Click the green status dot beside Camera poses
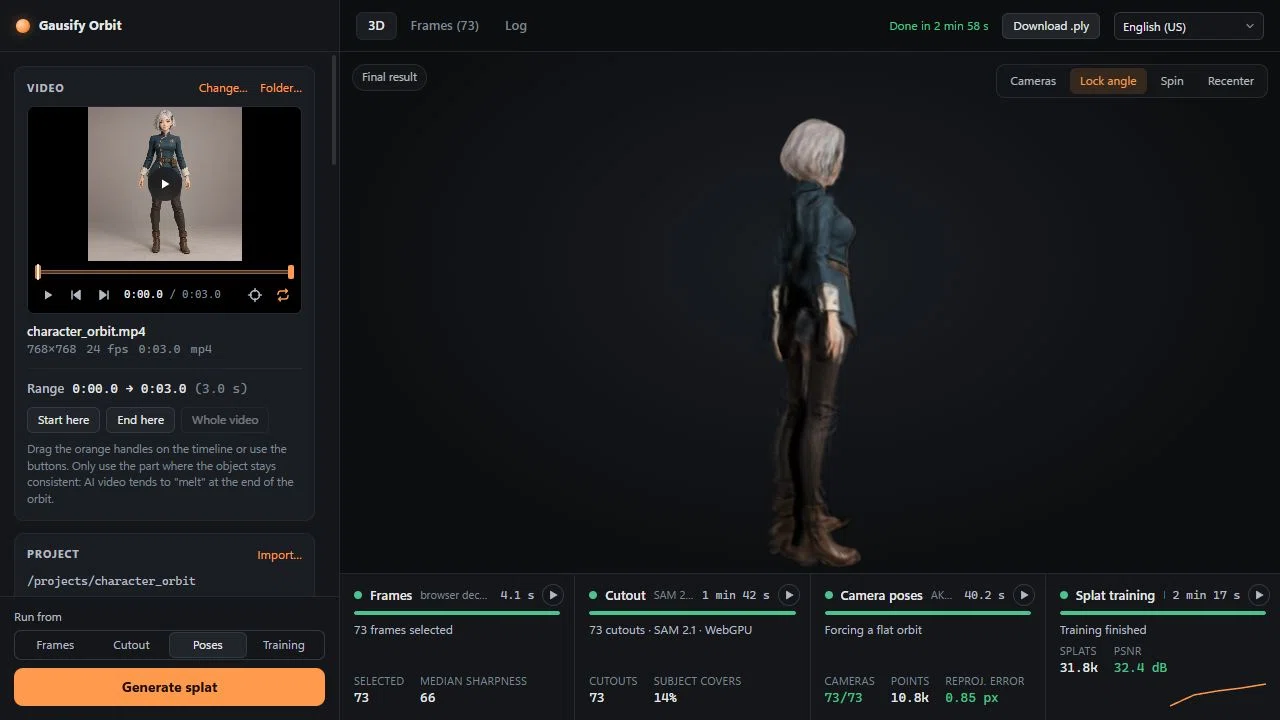 pyautogui.click(x=829, y=595)
